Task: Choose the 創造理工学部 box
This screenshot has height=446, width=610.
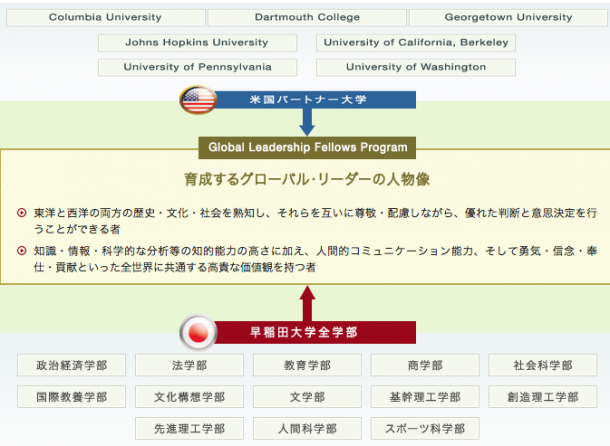Action: [543, 397]
